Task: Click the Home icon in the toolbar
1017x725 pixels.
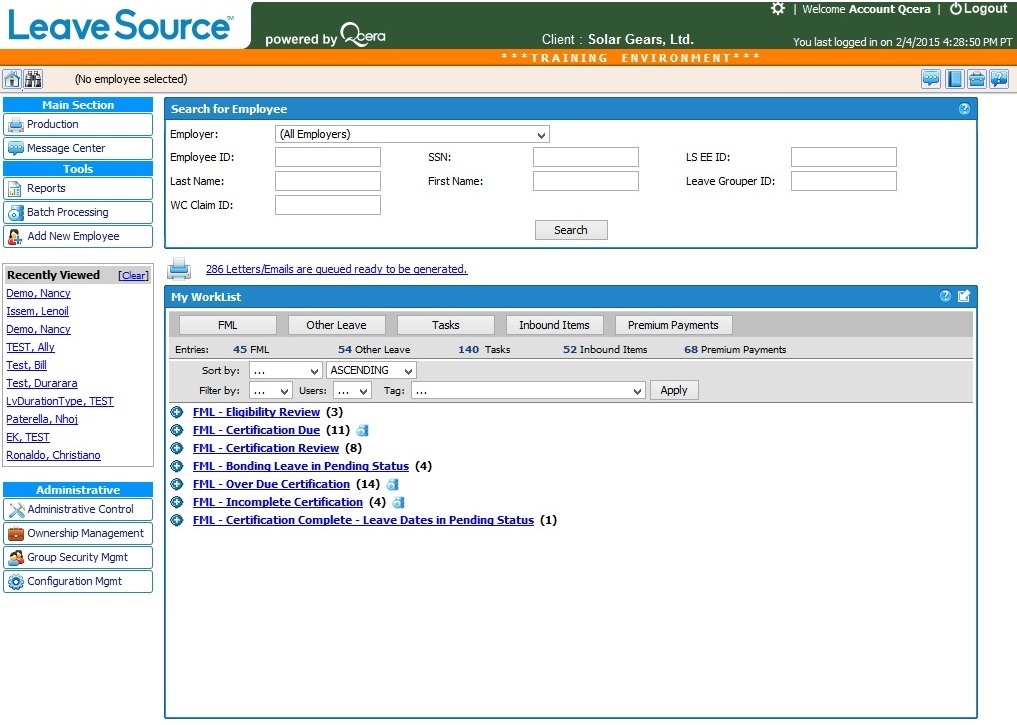Action: (12, 79)
